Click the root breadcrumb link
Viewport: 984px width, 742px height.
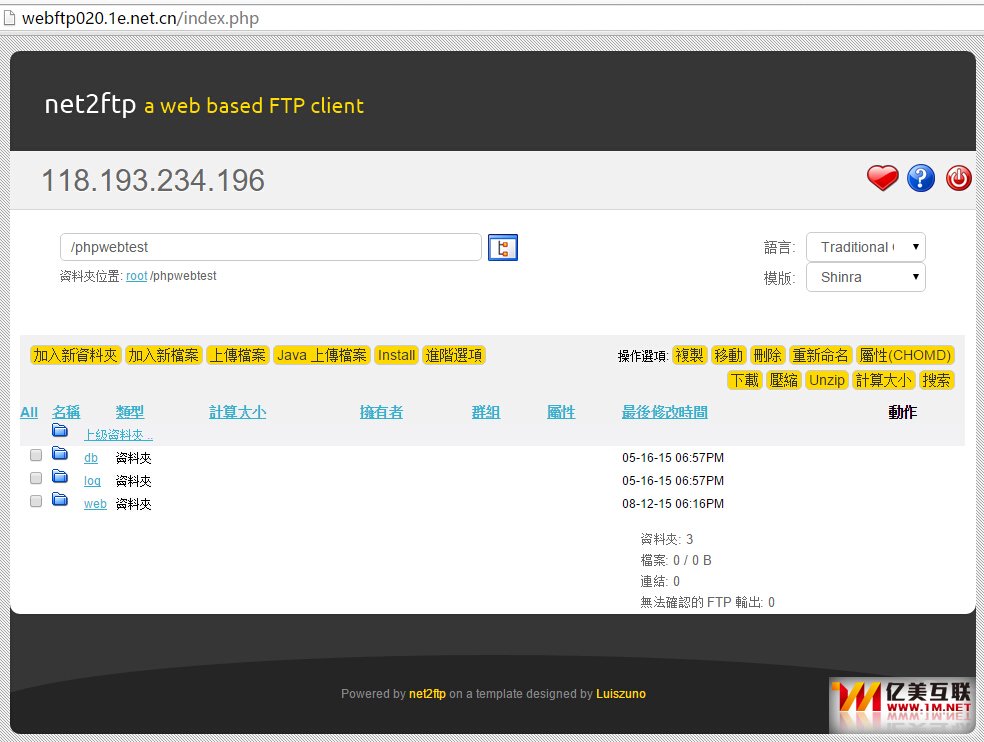pyautogui.click(x=137, y=276)
